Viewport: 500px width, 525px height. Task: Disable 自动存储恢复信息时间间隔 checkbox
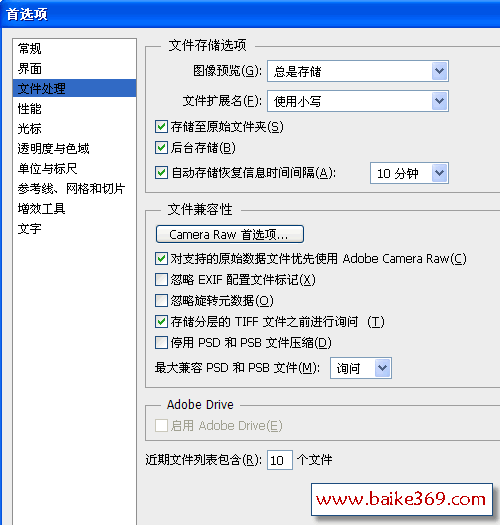tap(161, 173)
